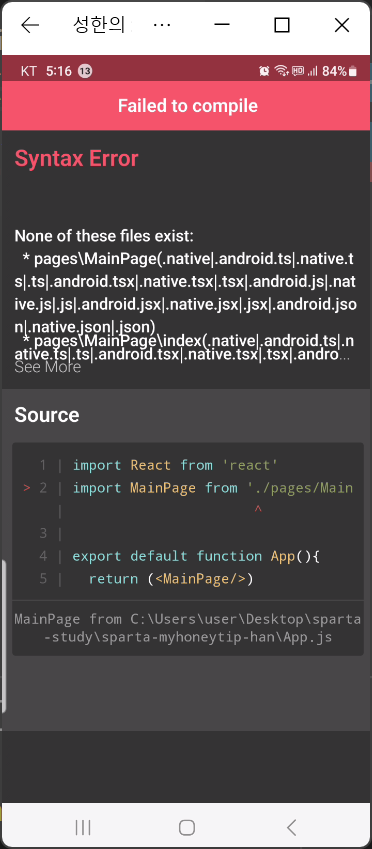
Task: Tap the 5:16 clock in status bar
Action: click(x=59, y=71)
